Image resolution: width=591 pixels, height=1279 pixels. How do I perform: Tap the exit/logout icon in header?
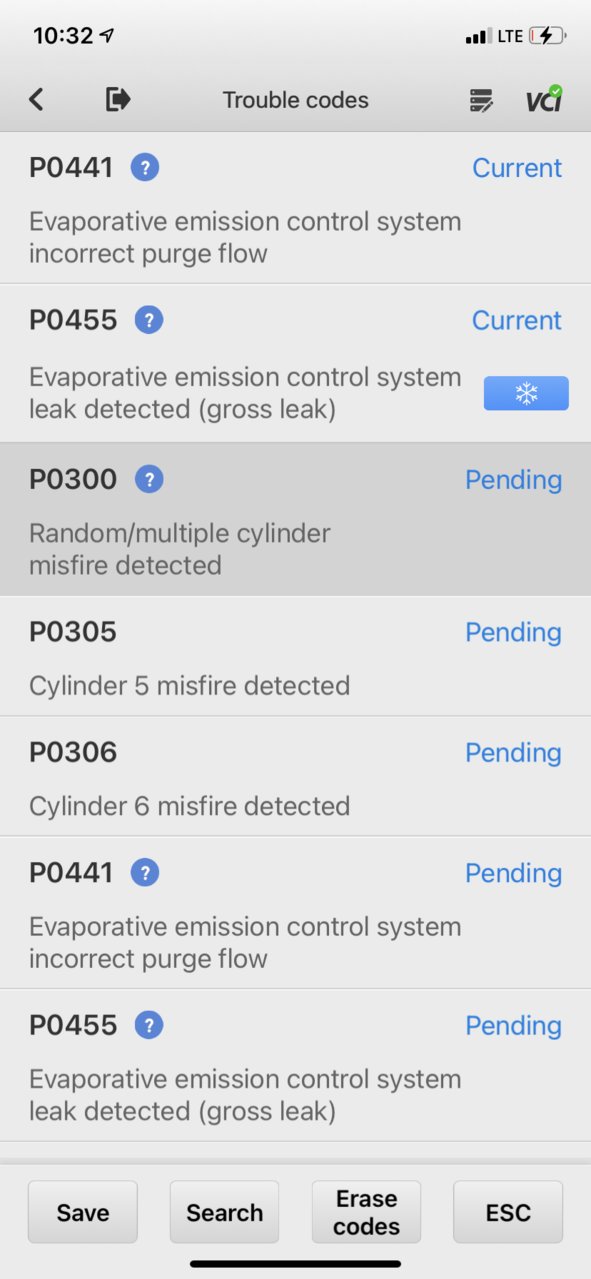tap(118, 99)
